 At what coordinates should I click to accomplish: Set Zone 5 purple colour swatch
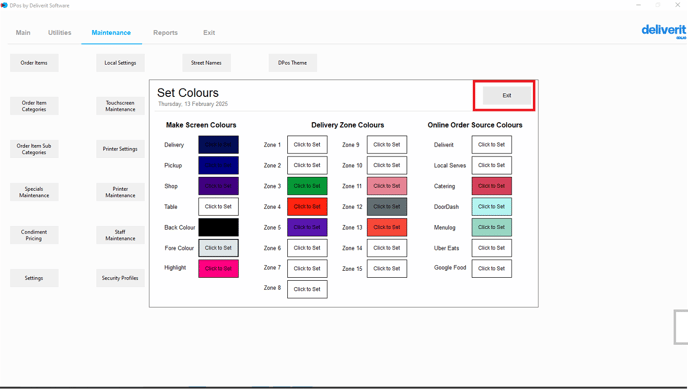click(307, 227)
